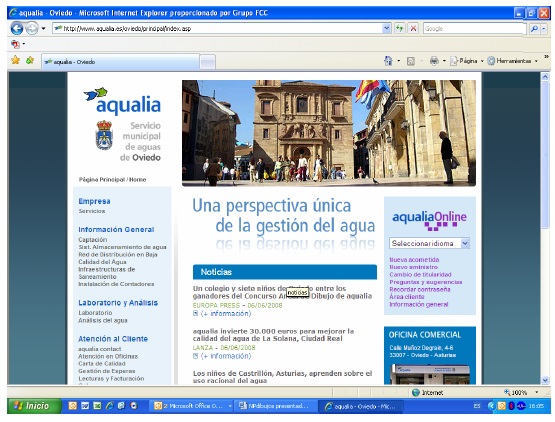Image resolution: width=555 pixels, height=422 pixels.
Task: Expand the address bar history dropdown arrow
Action: pos(387,28)
